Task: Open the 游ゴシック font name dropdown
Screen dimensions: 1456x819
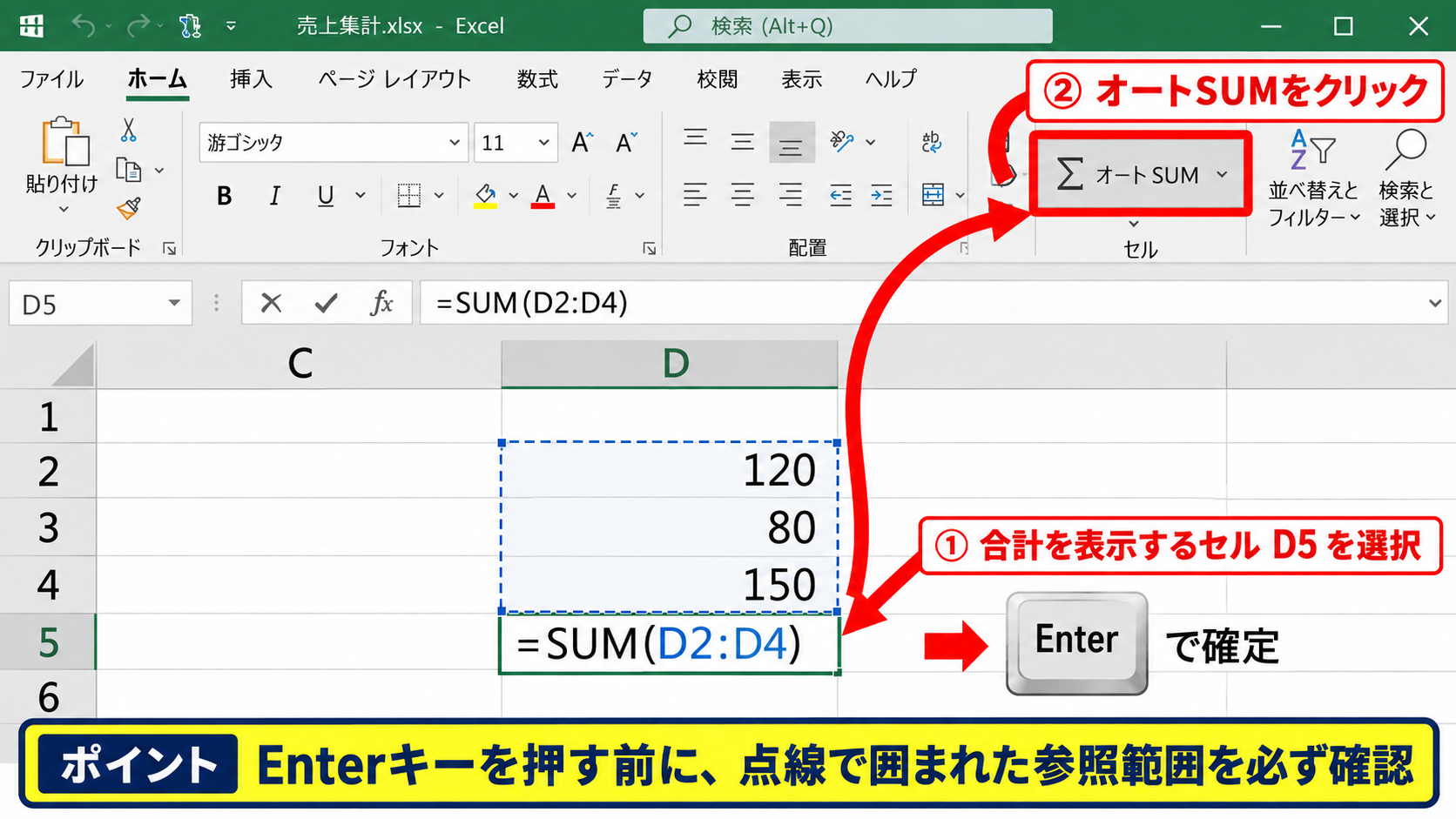Action: tap(454, 142)
